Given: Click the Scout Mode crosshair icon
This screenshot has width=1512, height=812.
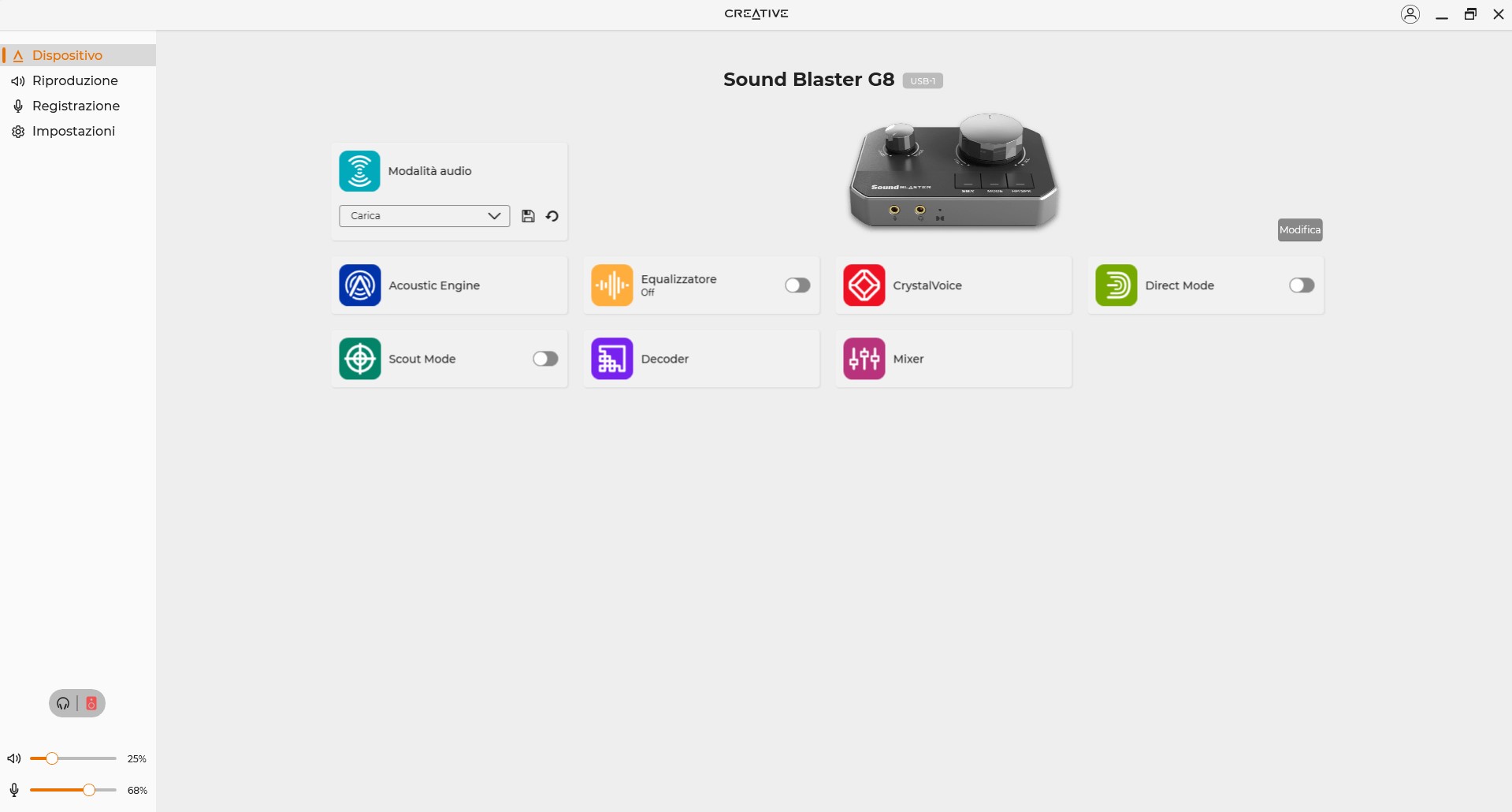Looking at the screenshot, I should pyautogui.click(x=360, y=359).
